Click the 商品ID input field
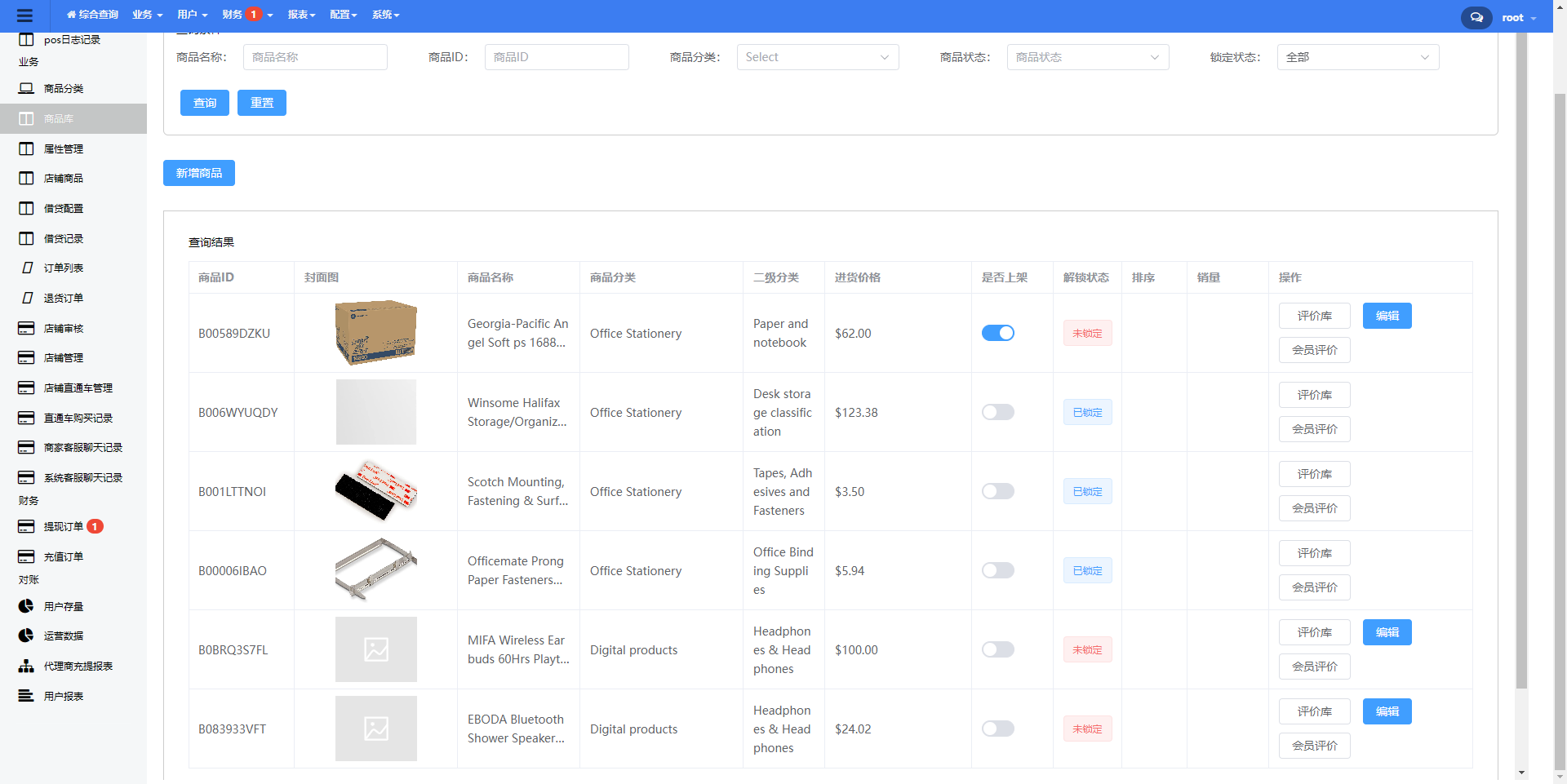Screen dimensions: 1567x784 tap(557, 57)
